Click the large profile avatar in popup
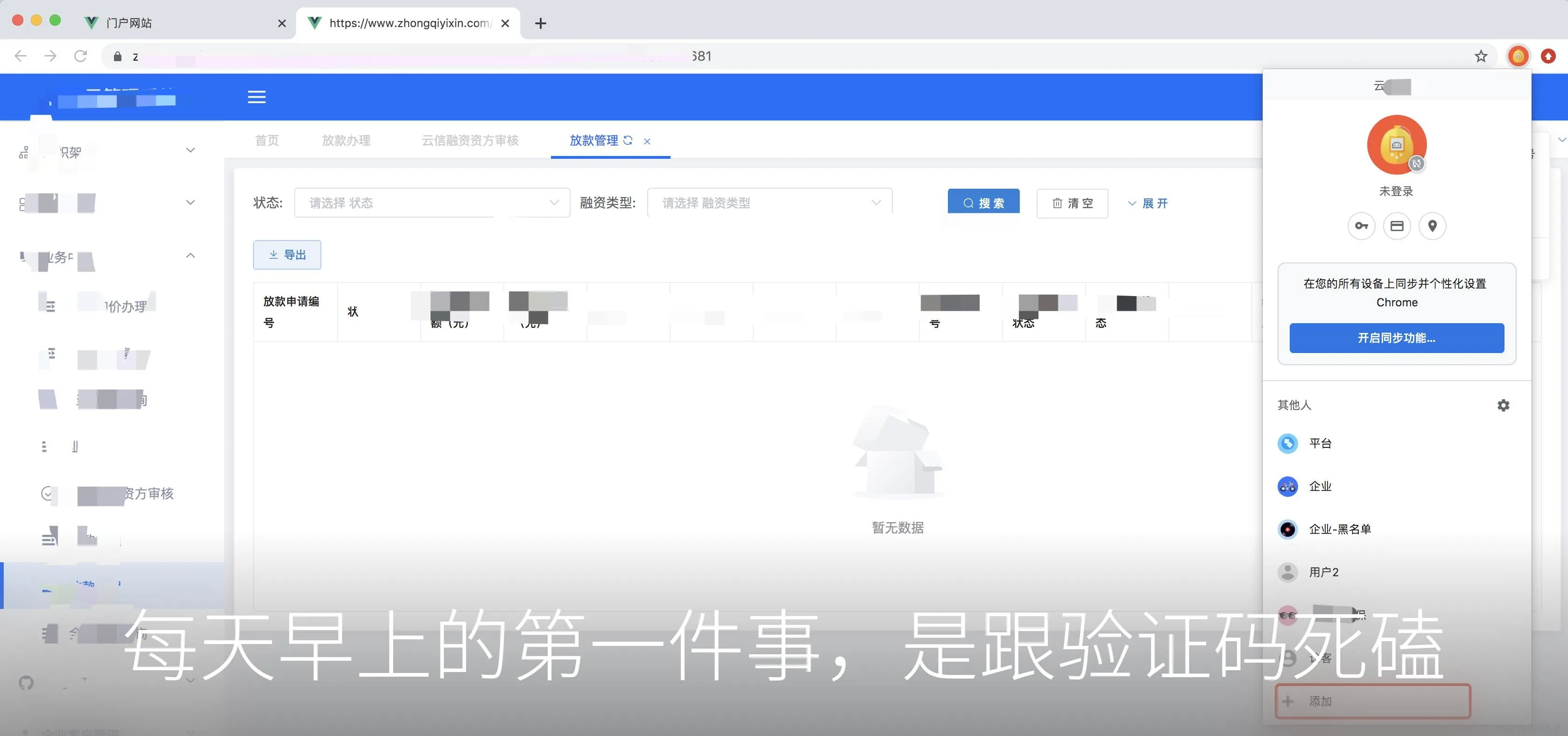 pyautogui.click(x=1397, y=145)
